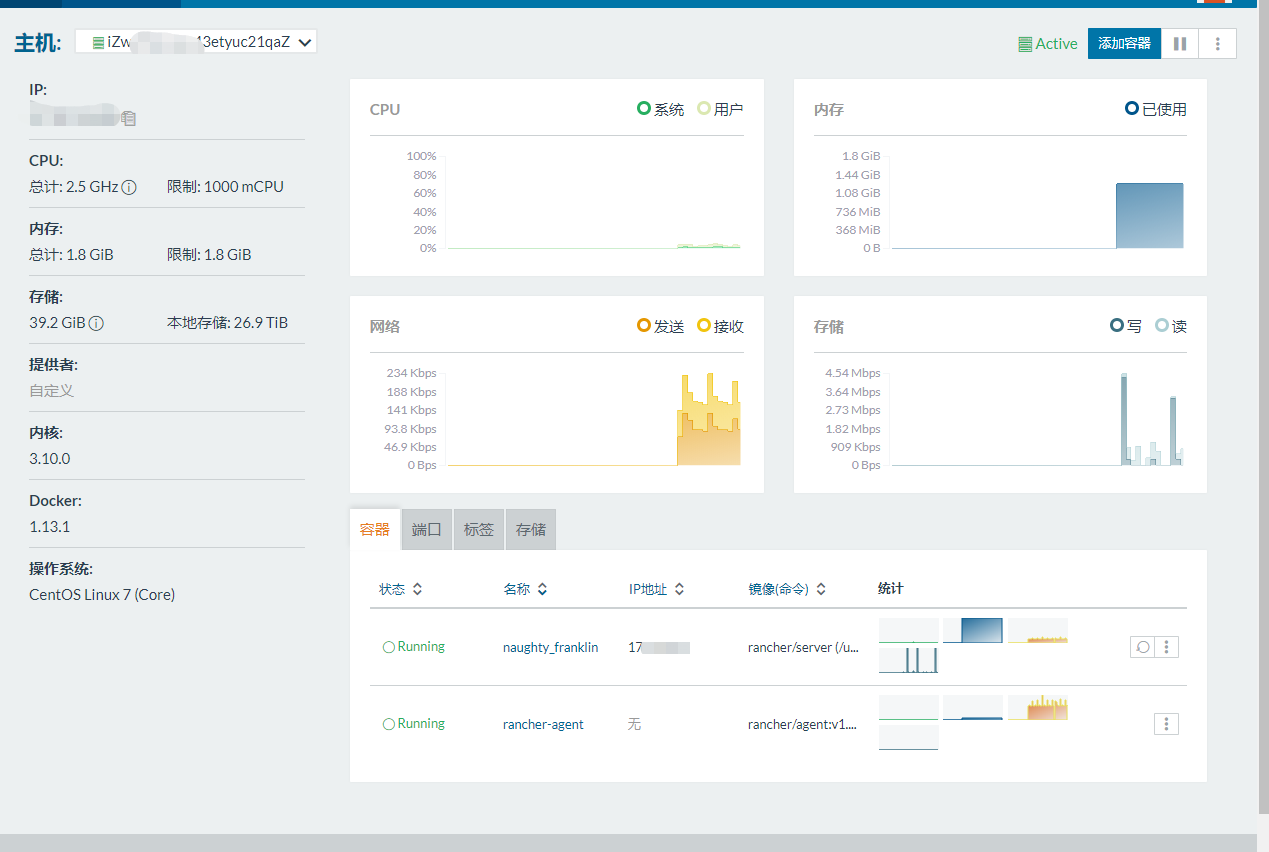The image size is (1269, 852).
Task: Restart the naughty_franklin container
Action: (1142, 647)
